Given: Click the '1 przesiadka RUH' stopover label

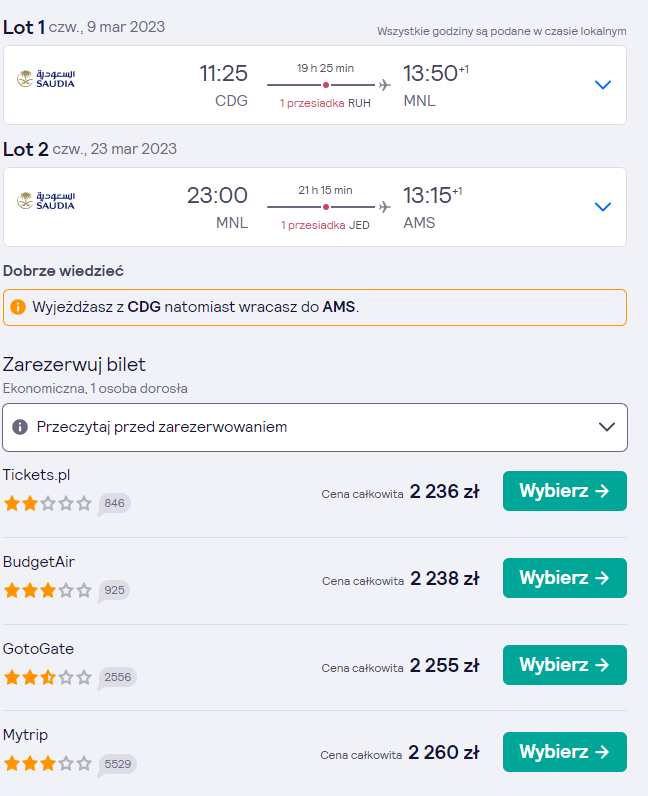Looking at the screenshot, I should click(x=325, y=103).
